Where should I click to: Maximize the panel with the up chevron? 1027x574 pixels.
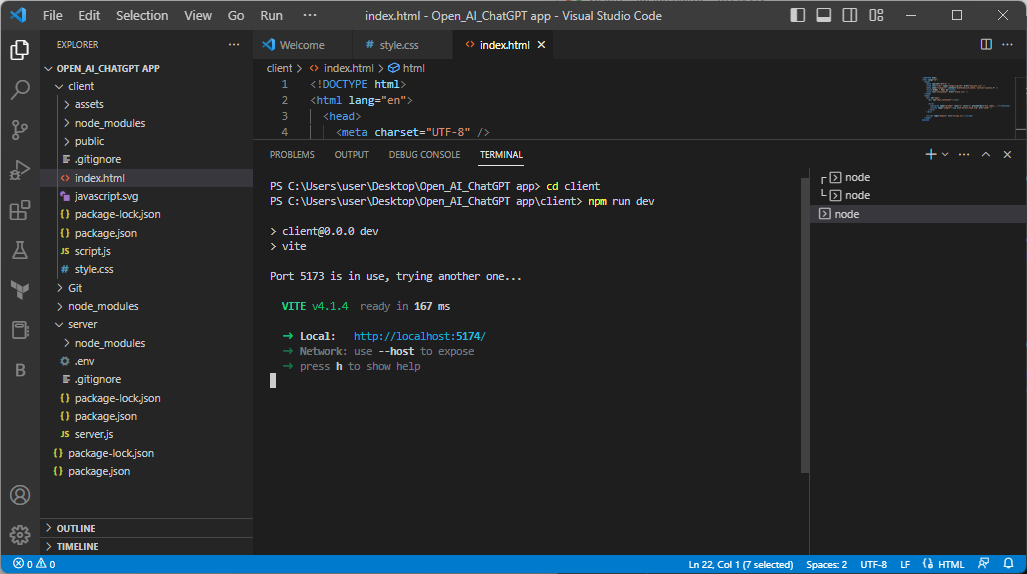[x=985, y=154]
